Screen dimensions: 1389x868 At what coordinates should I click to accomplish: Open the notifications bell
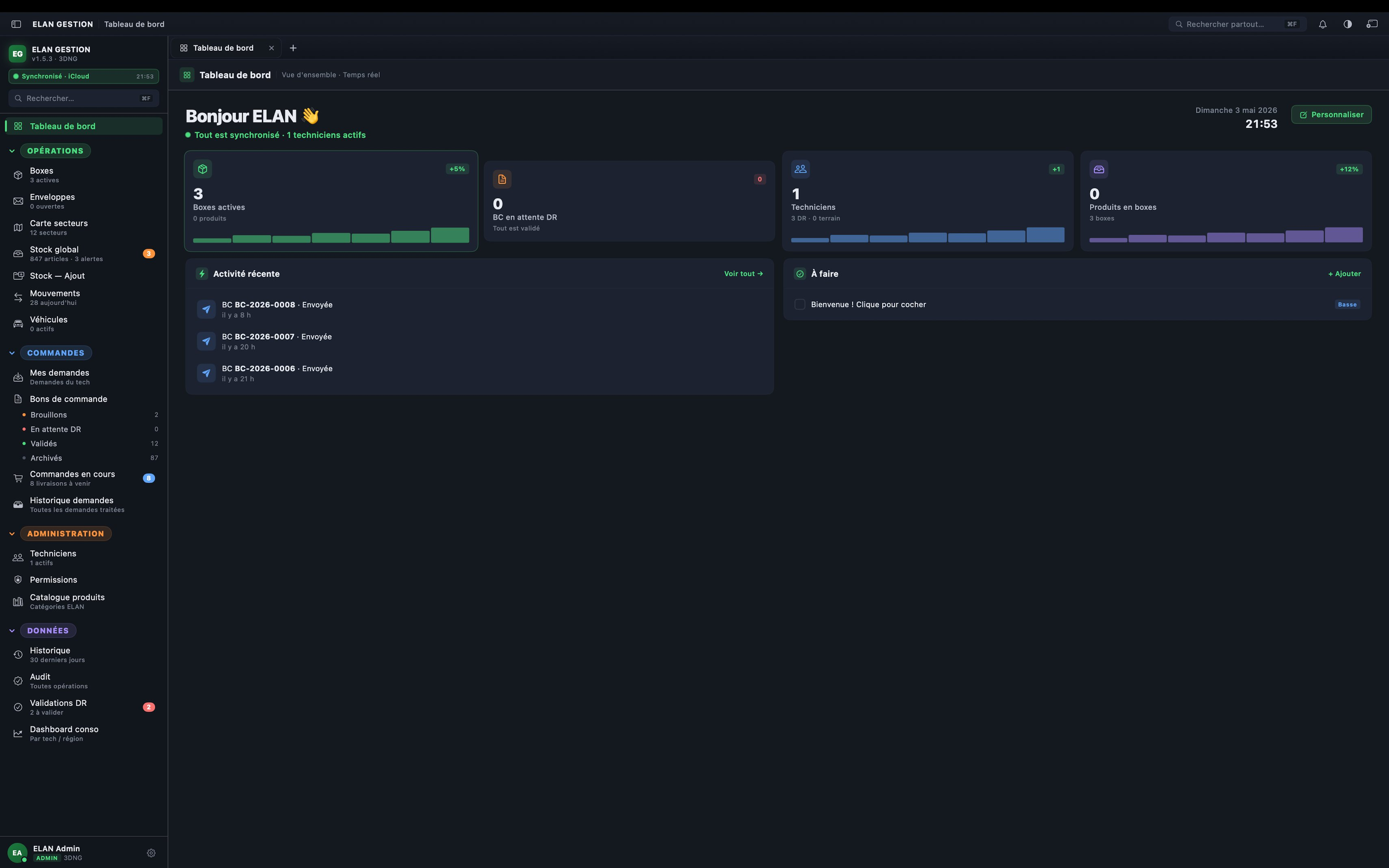[1322, 24]
